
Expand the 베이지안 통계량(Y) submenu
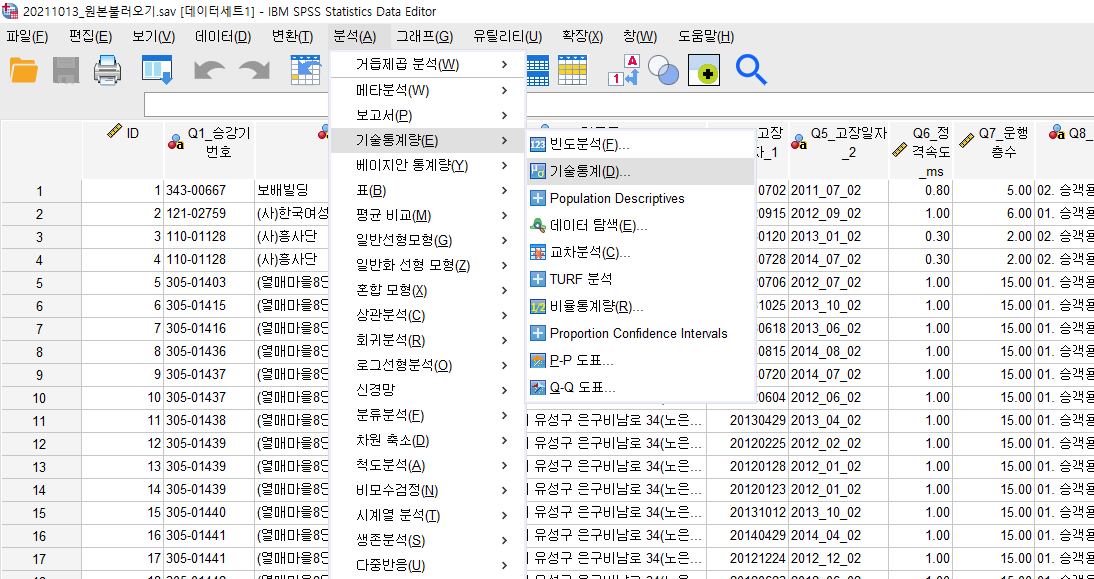click(x=427, y=165)
